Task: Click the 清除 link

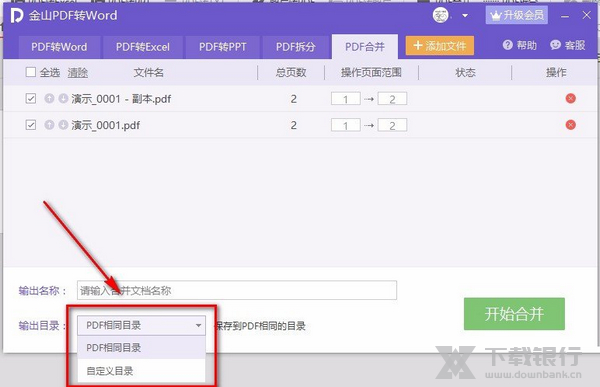Action: (78, 72)
